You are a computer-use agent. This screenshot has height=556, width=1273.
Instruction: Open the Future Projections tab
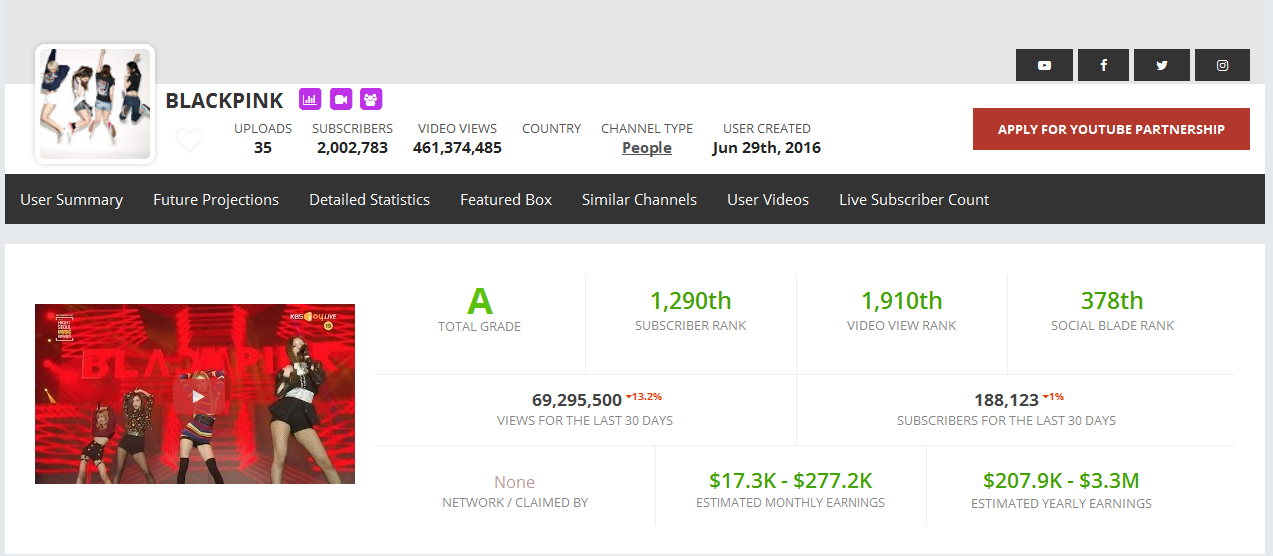[x=216, y=199]
